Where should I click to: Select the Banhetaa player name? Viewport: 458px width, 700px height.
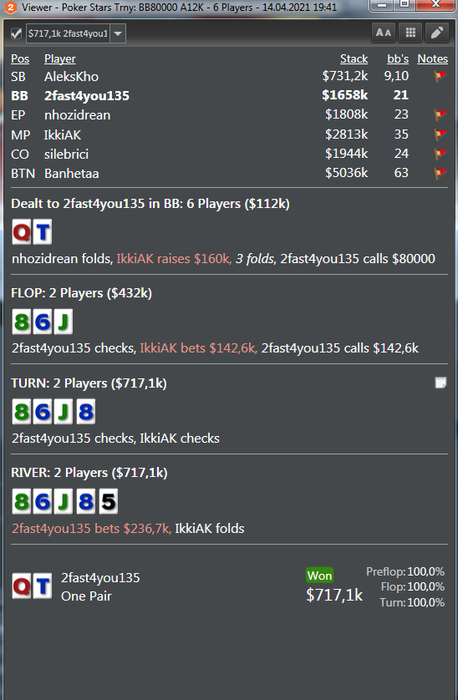[x=71, y=173]
